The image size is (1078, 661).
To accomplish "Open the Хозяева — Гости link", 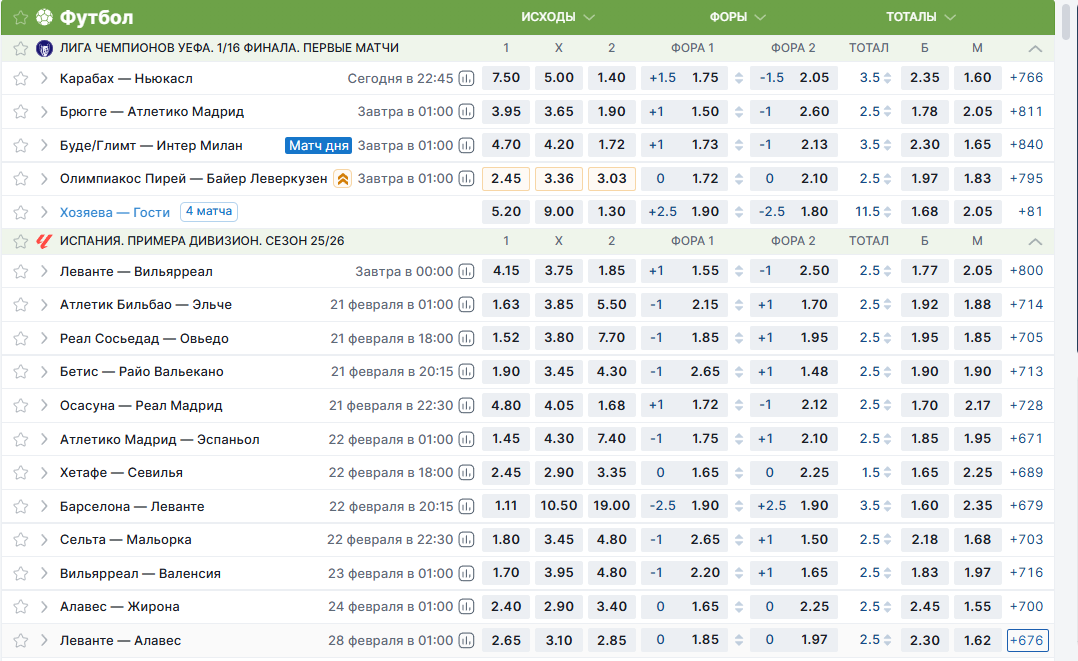I will (x=115, y=212).
